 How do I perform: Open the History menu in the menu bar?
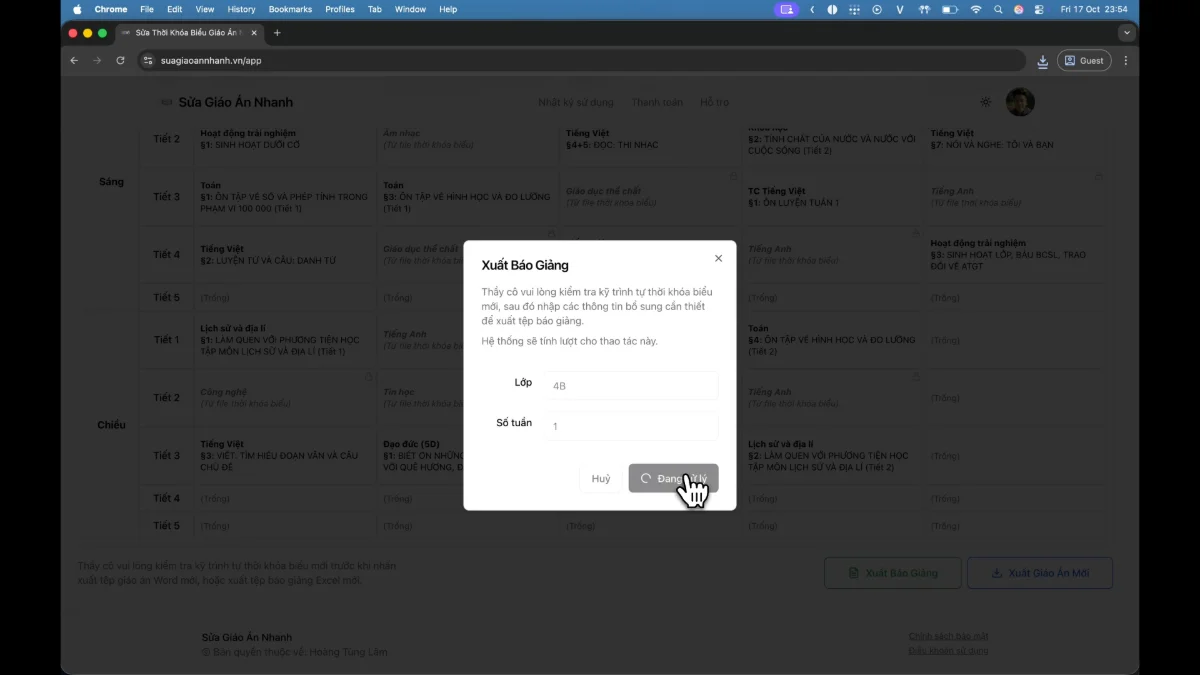coord(241,9)
